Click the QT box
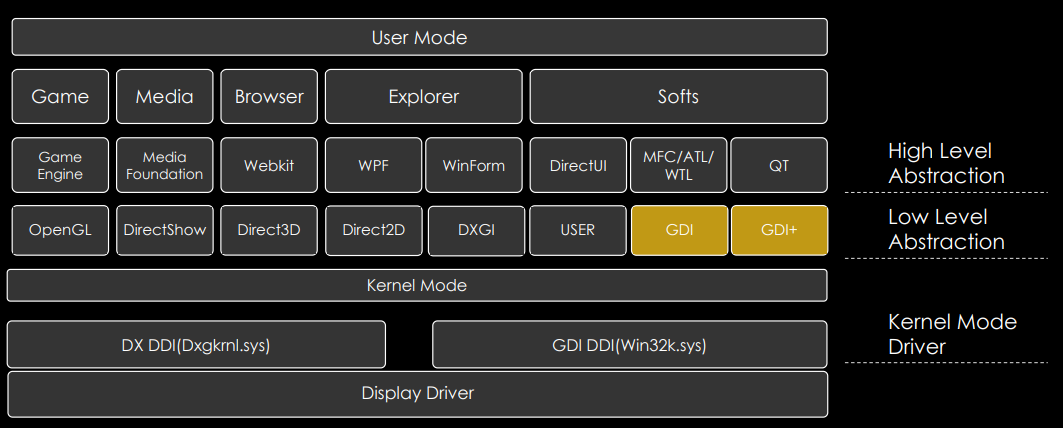 point(779,165)
